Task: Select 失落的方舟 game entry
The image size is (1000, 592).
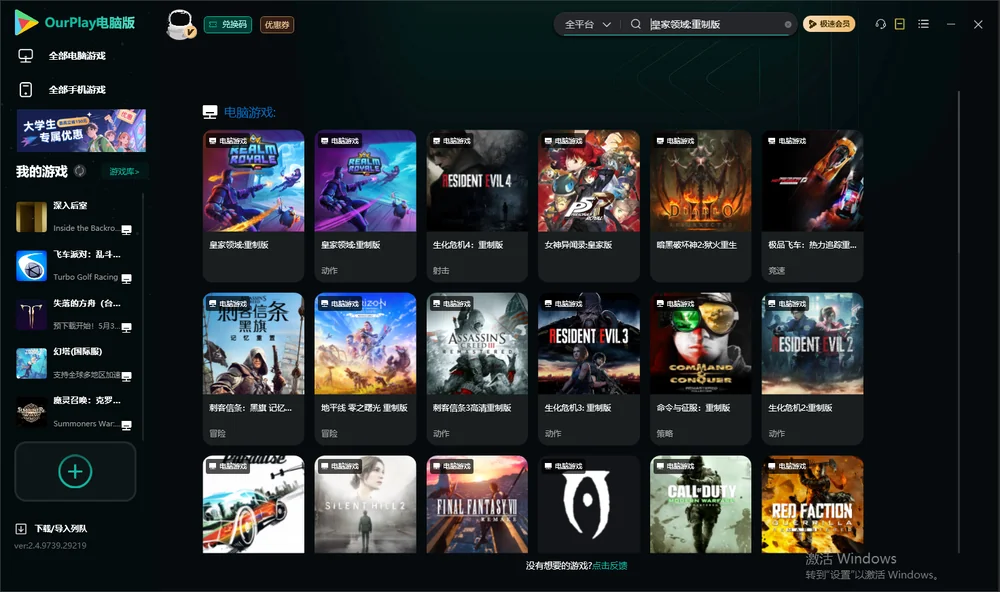Action: pyautogui.click(x=75, y=314)
